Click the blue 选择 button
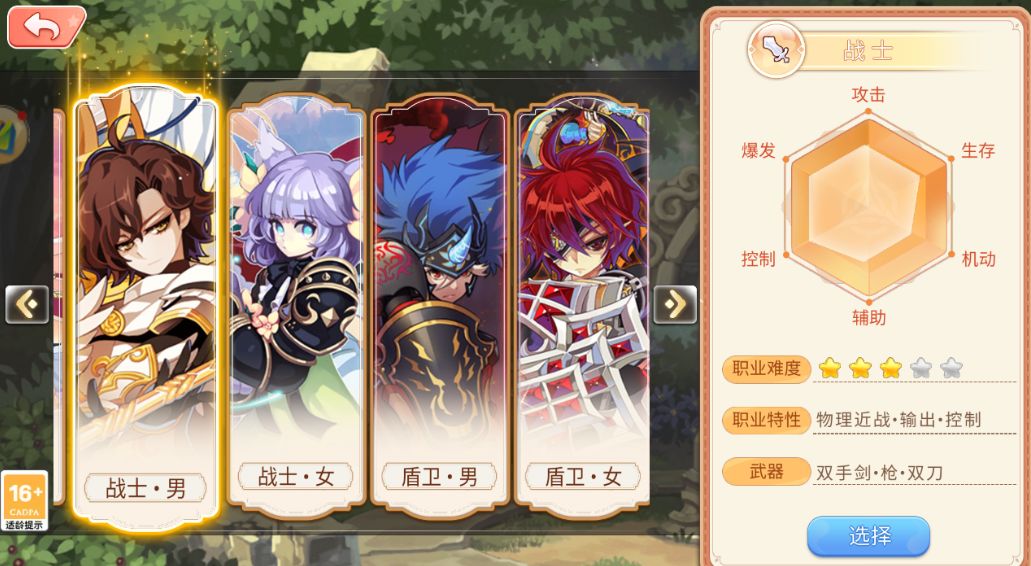The height and width of the screenshot is (566, 1031). (869, 536)
